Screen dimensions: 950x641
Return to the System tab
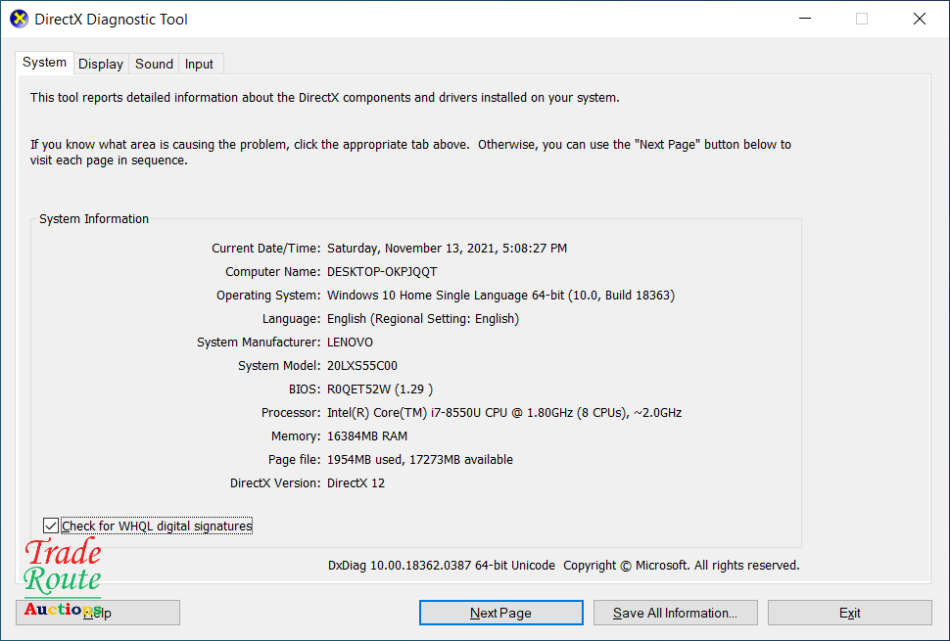pyautogui.click(x=44, y=62)
